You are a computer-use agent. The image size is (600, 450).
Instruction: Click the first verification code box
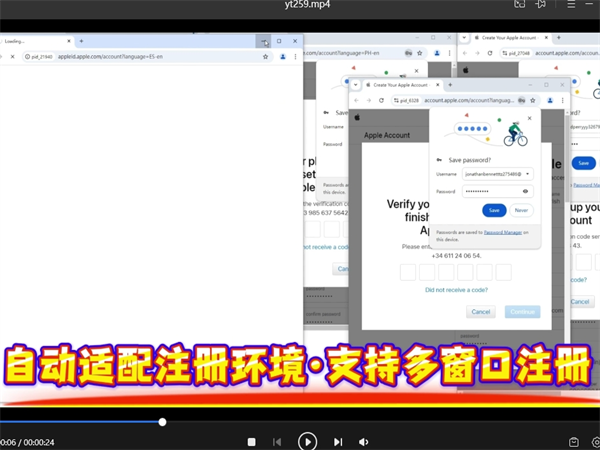tap(408, 272)
